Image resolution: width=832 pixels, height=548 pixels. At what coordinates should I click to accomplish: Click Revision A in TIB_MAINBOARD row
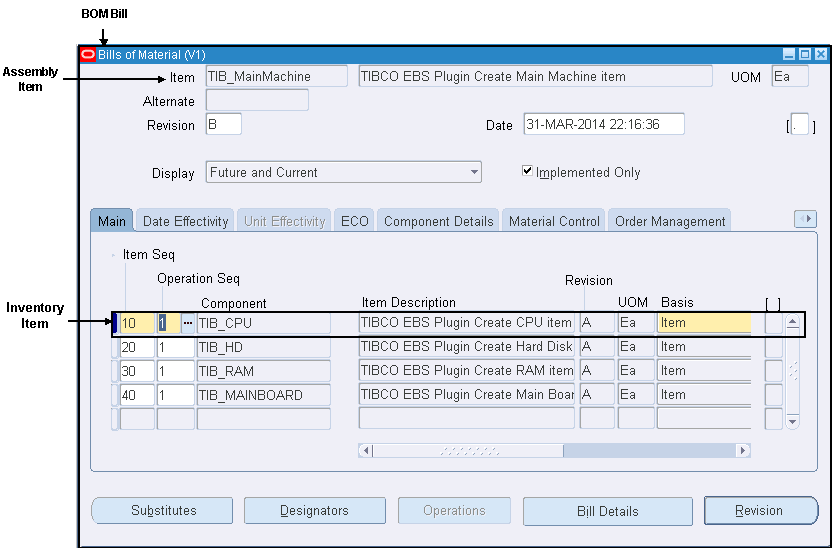pos(597,394)
